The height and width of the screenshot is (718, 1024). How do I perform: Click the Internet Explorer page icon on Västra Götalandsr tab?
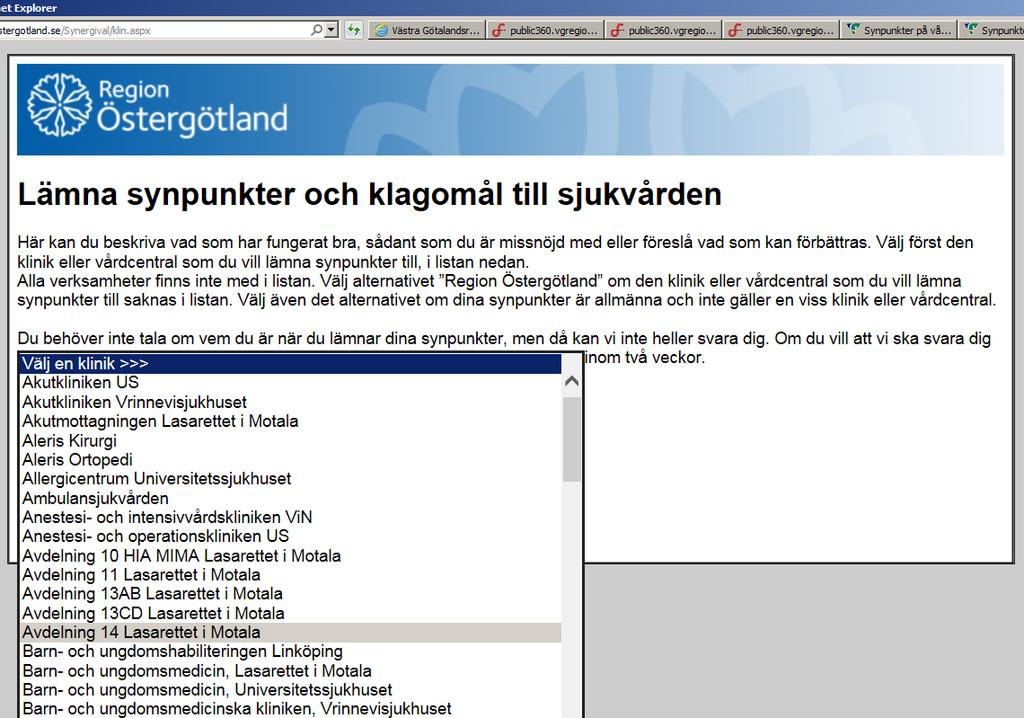pos(381,31)
